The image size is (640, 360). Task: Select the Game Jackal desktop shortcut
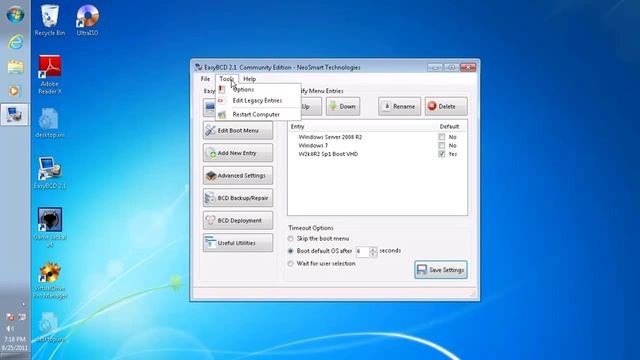[49, 227]
